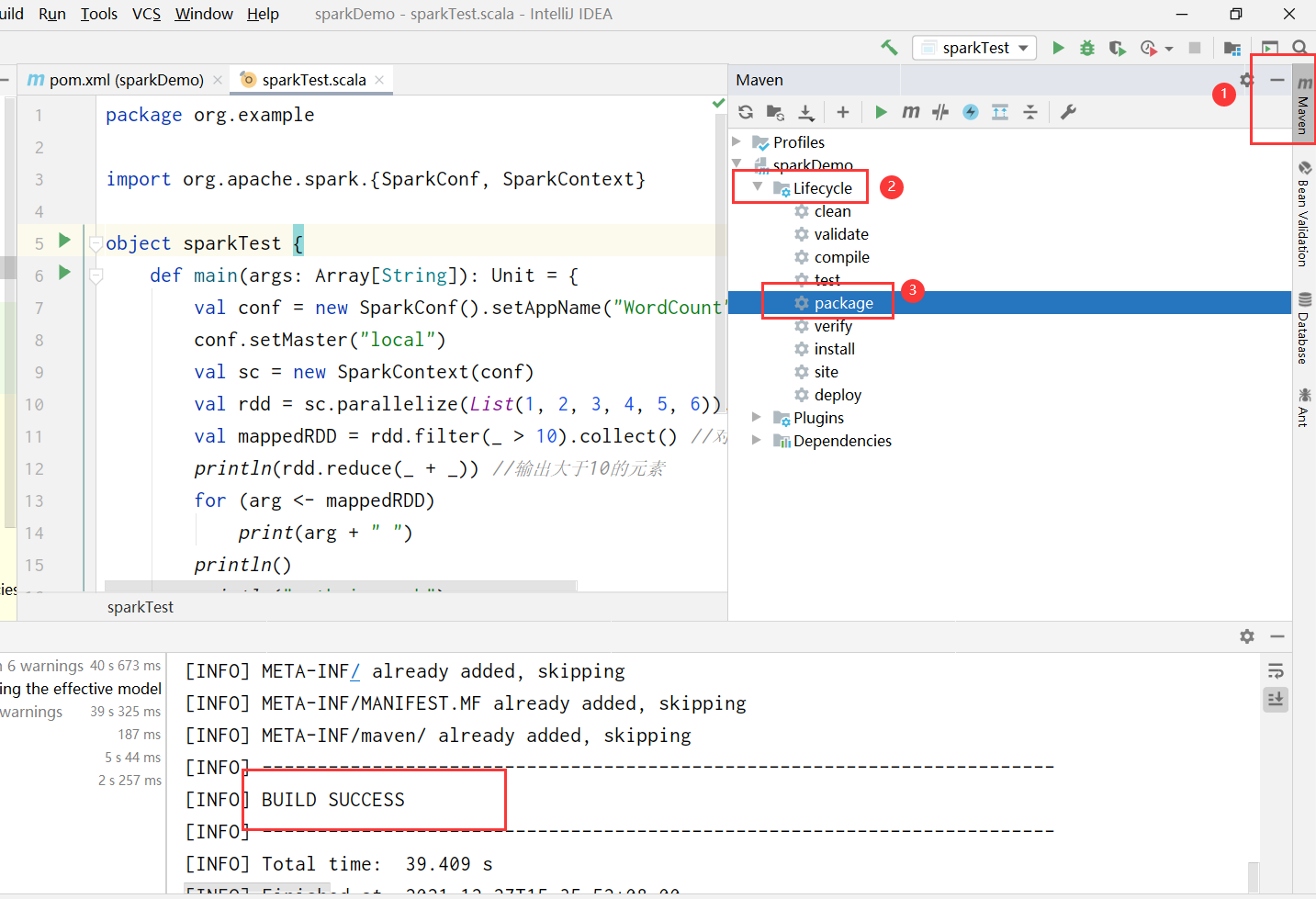
Task: Toggle scroll to end of console
Action: pyautogui.click(x=1276, y=700)
